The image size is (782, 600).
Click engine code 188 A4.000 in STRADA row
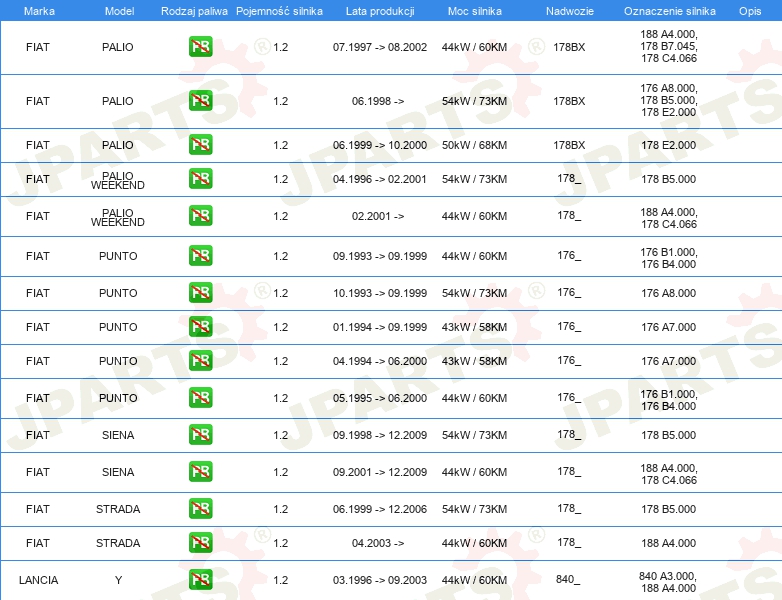(x=669, y=543)
